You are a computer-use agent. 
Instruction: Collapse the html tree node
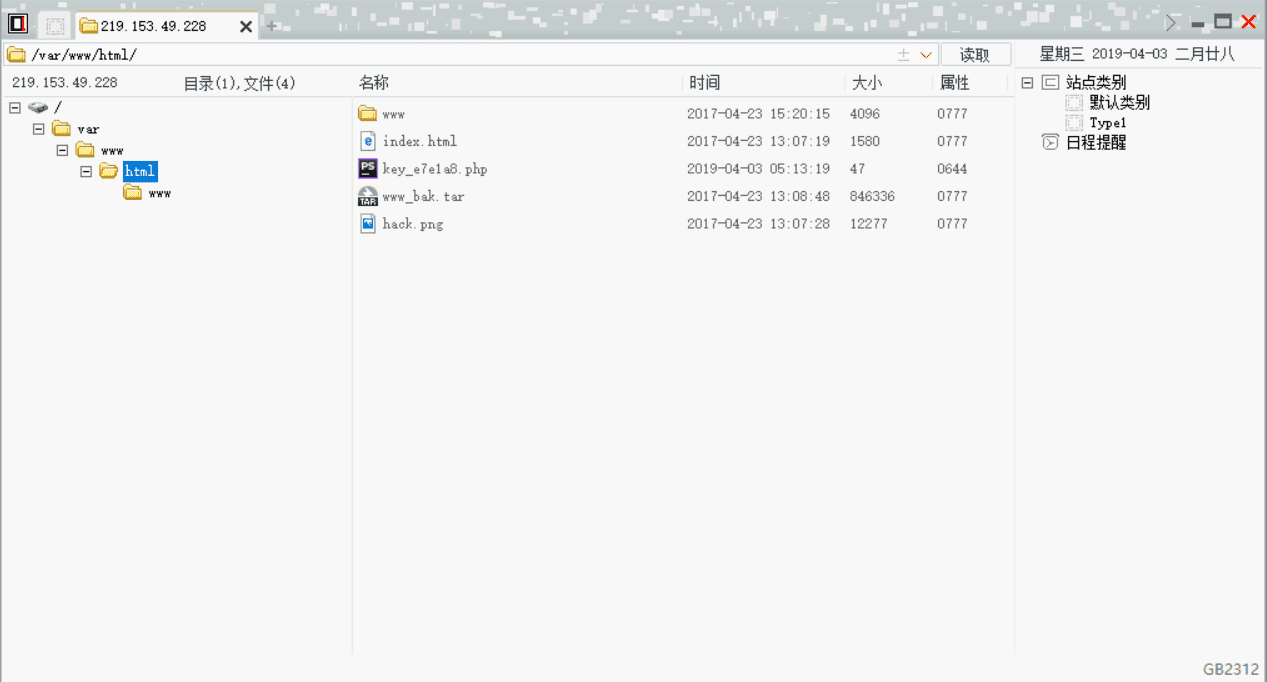click(x=86, y=172)
